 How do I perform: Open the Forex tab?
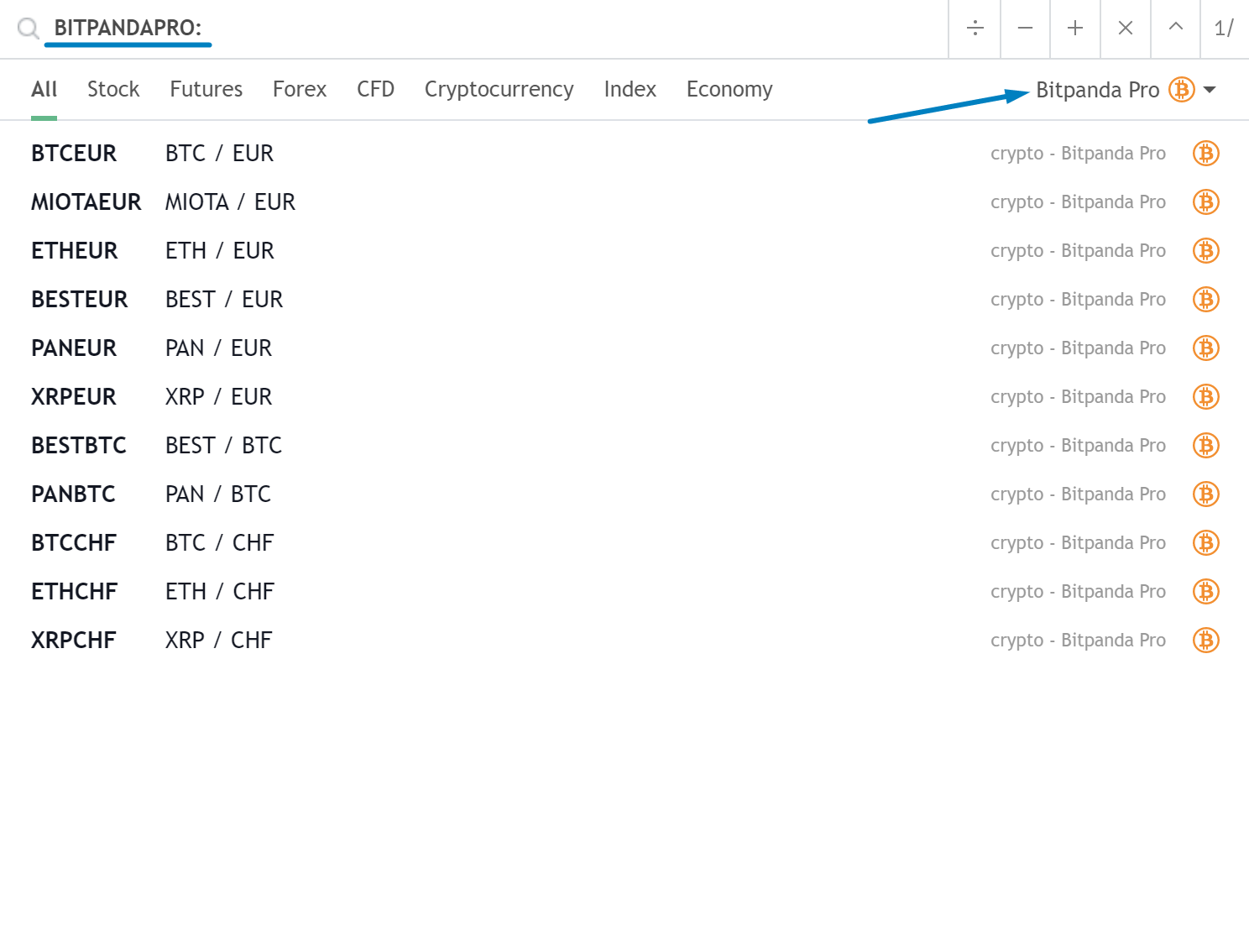pyautogui.click(x=300, y=90)
